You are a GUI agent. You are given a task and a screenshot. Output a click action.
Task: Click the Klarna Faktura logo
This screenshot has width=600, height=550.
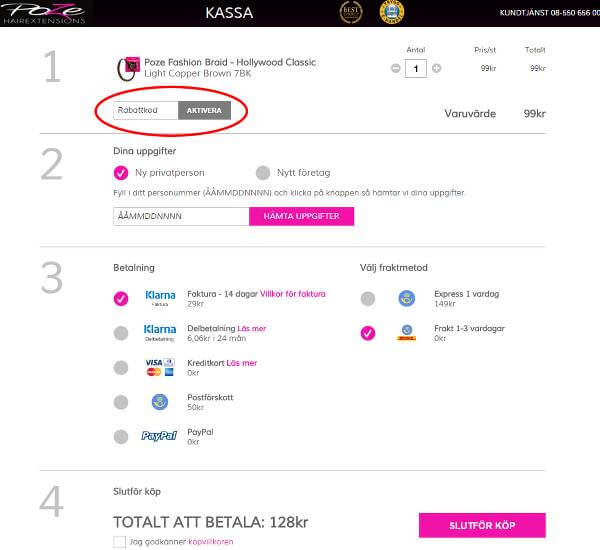(x=160, y=297)
